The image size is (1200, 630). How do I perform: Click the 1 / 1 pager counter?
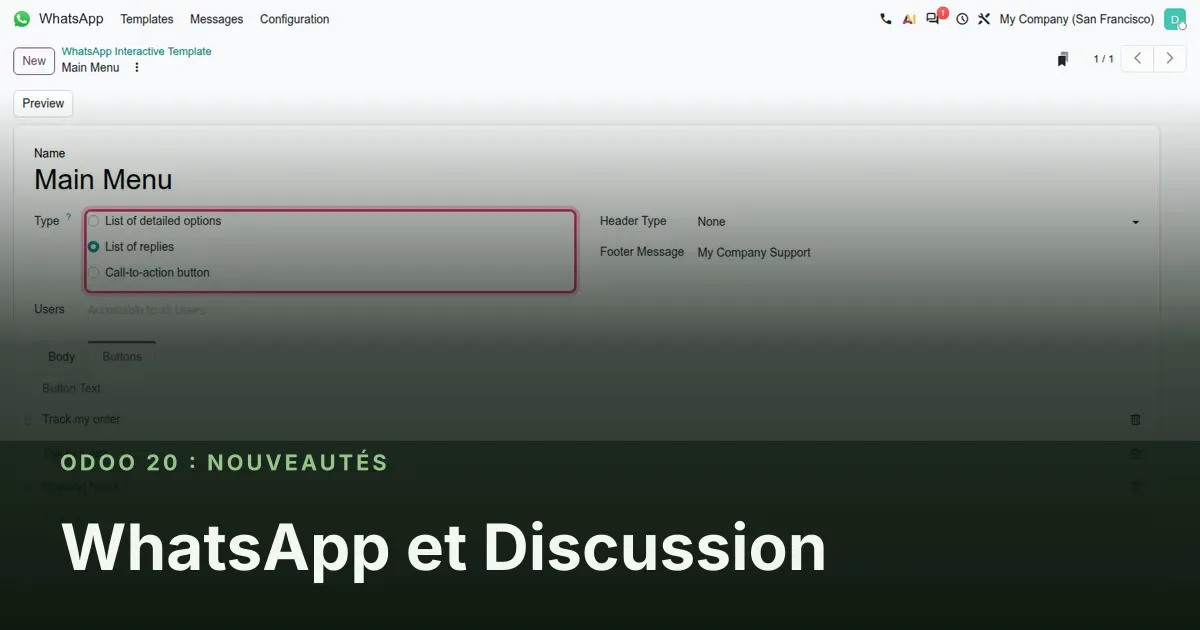tap(1103, 59)
